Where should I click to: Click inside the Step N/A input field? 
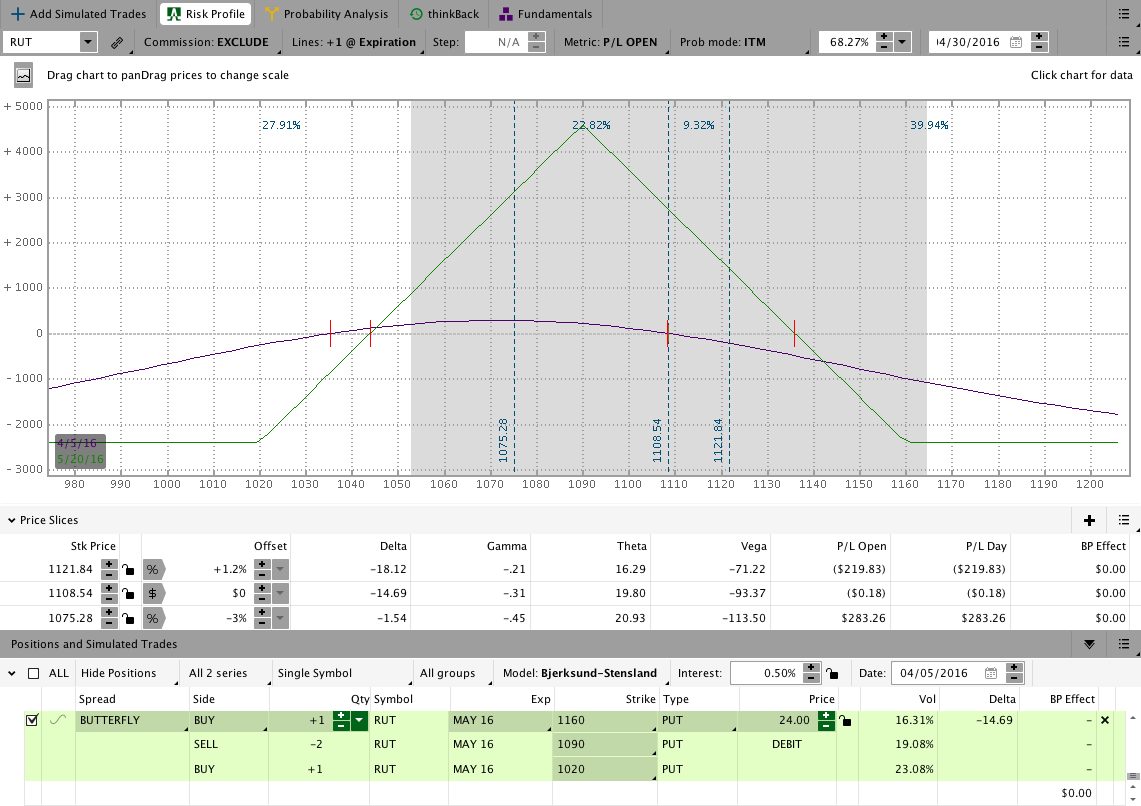[x=495, y=42]
